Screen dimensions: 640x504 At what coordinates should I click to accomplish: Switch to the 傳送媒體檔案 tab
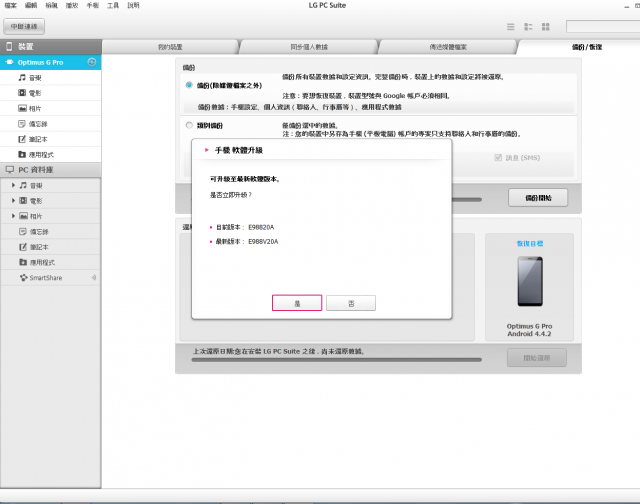pos(448,47)
